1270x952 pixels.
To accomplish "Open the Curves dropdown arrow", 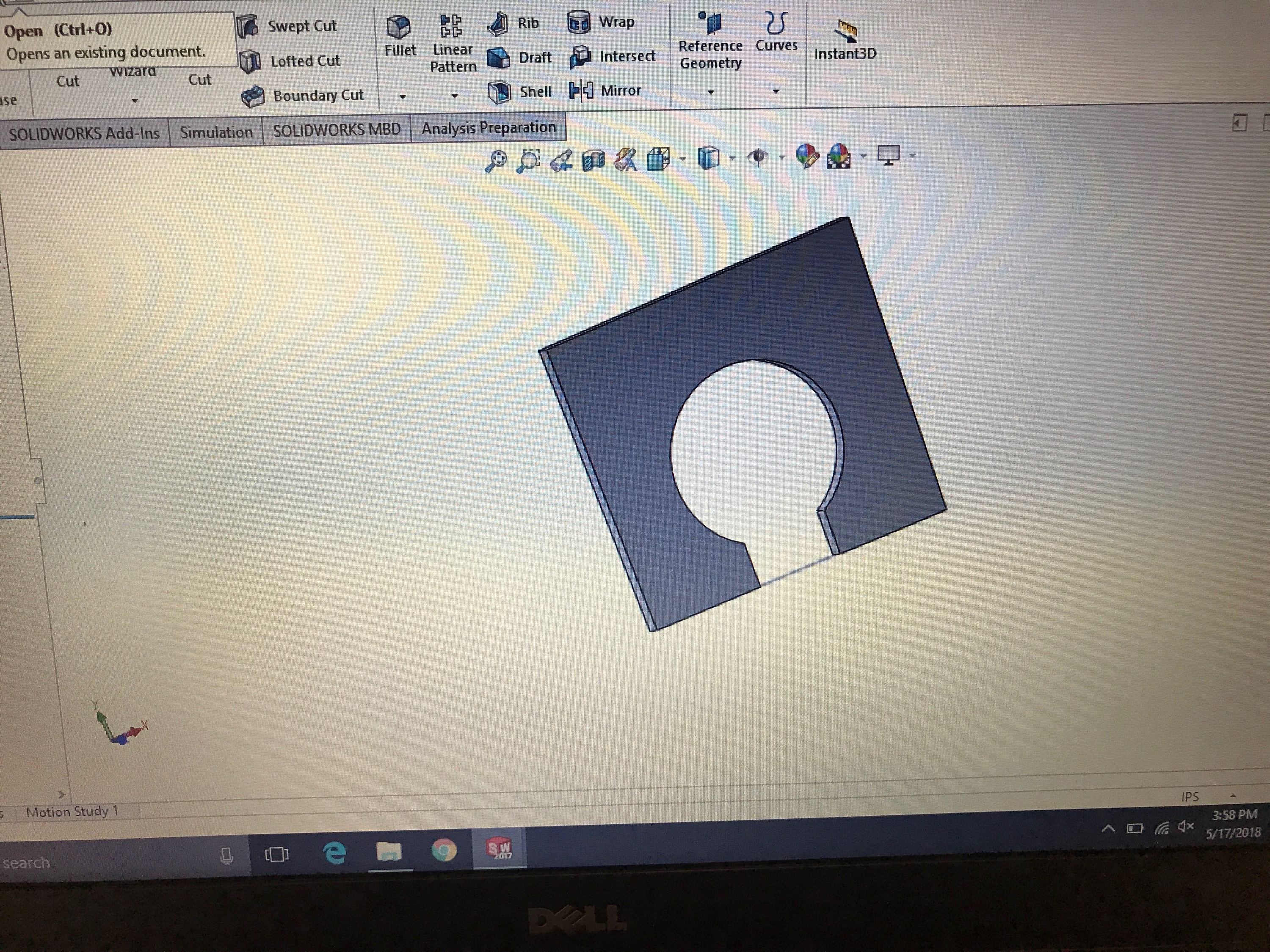I will pos(776,92).
